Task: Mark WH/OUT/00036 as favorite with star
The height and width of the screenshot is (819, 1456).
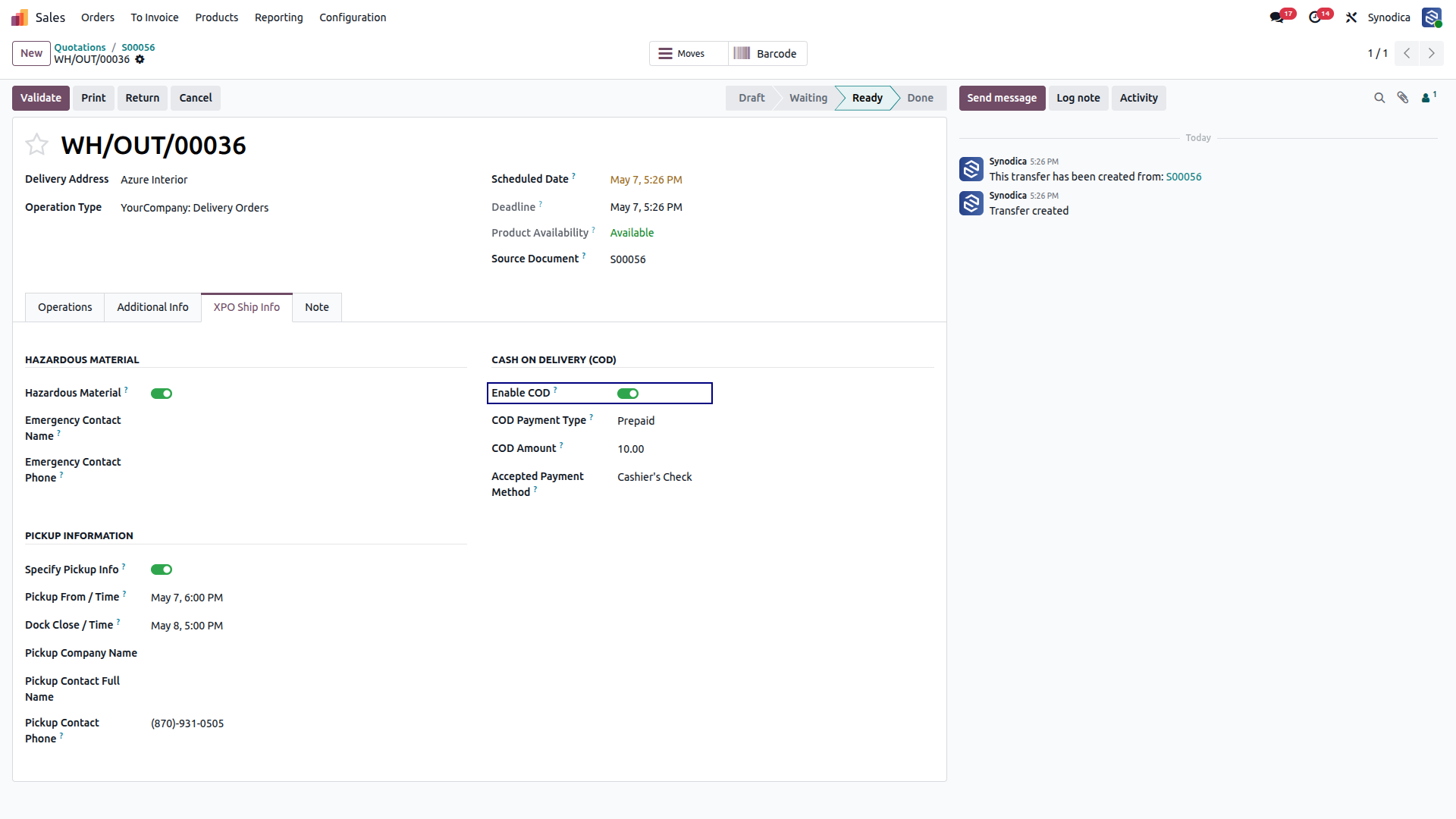Action: [x=36, y=144]
